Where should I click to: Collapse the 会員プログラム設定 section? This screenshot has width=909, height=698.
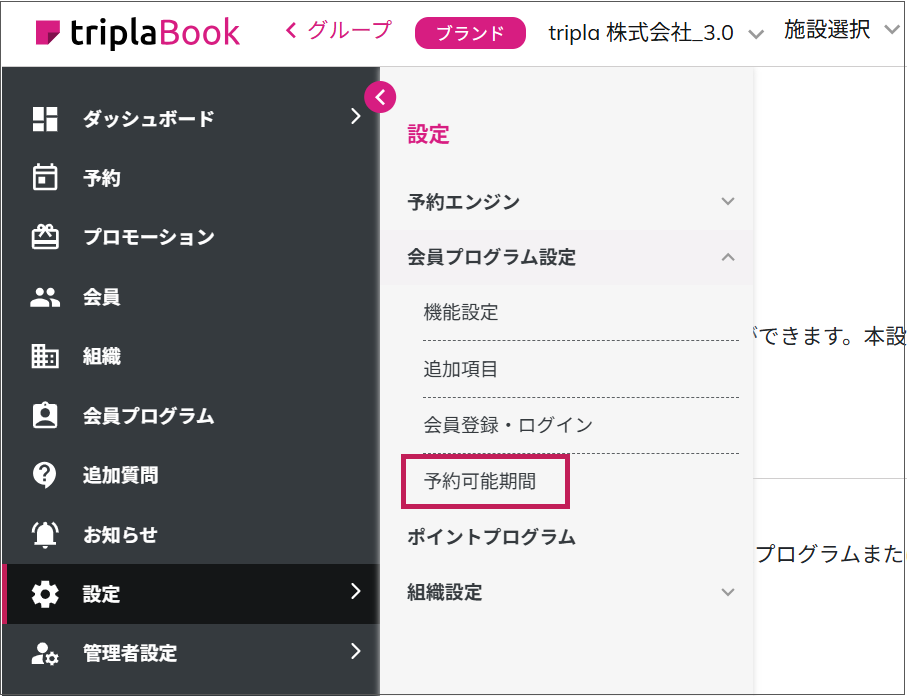point(566,257)
